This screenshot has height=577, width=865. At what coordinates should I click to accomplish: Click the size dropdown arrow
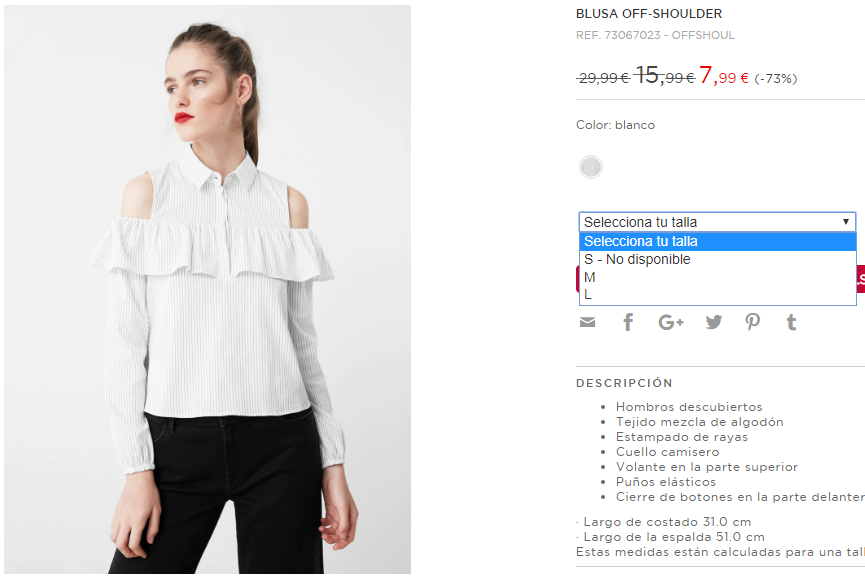(x=845, y=222)
